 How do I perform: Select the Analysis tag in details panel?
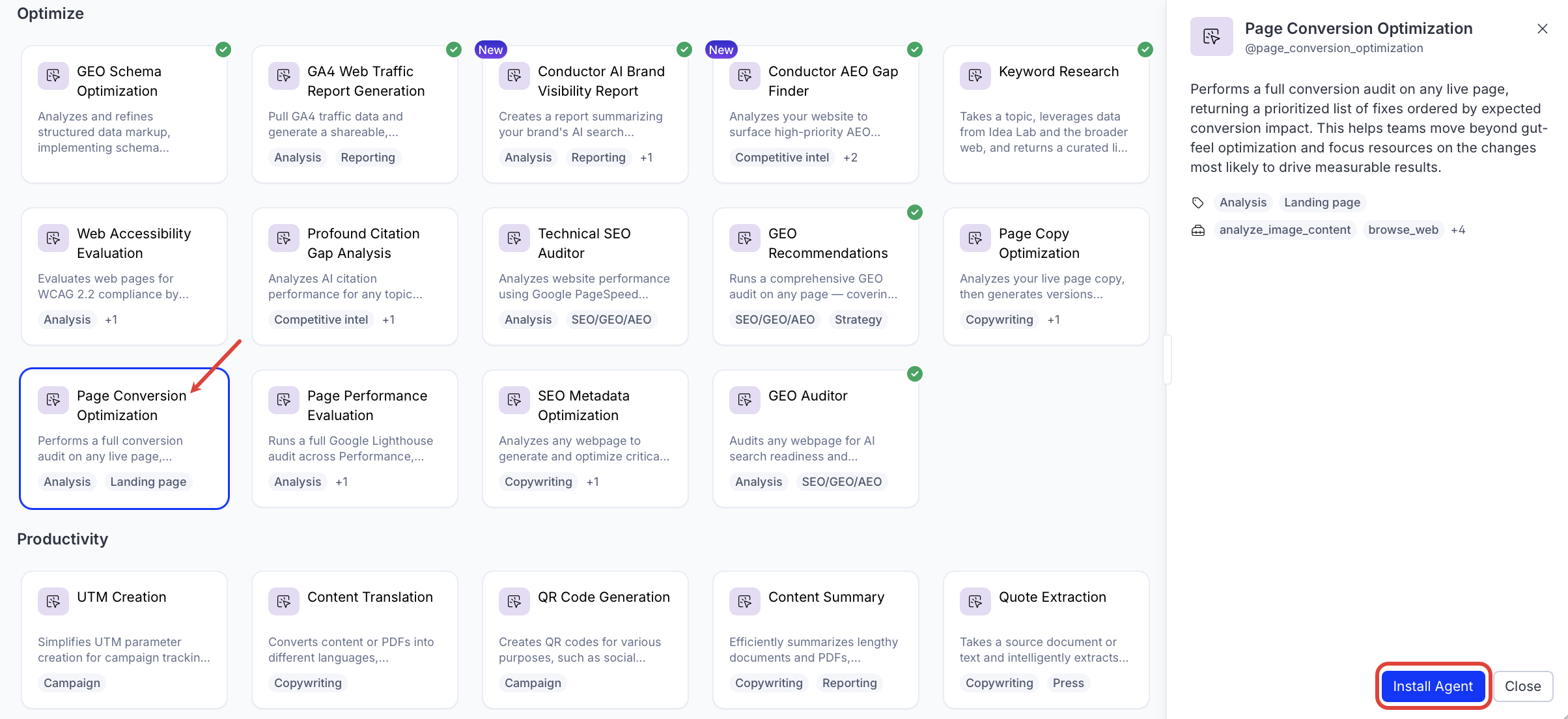(1242, 203)
